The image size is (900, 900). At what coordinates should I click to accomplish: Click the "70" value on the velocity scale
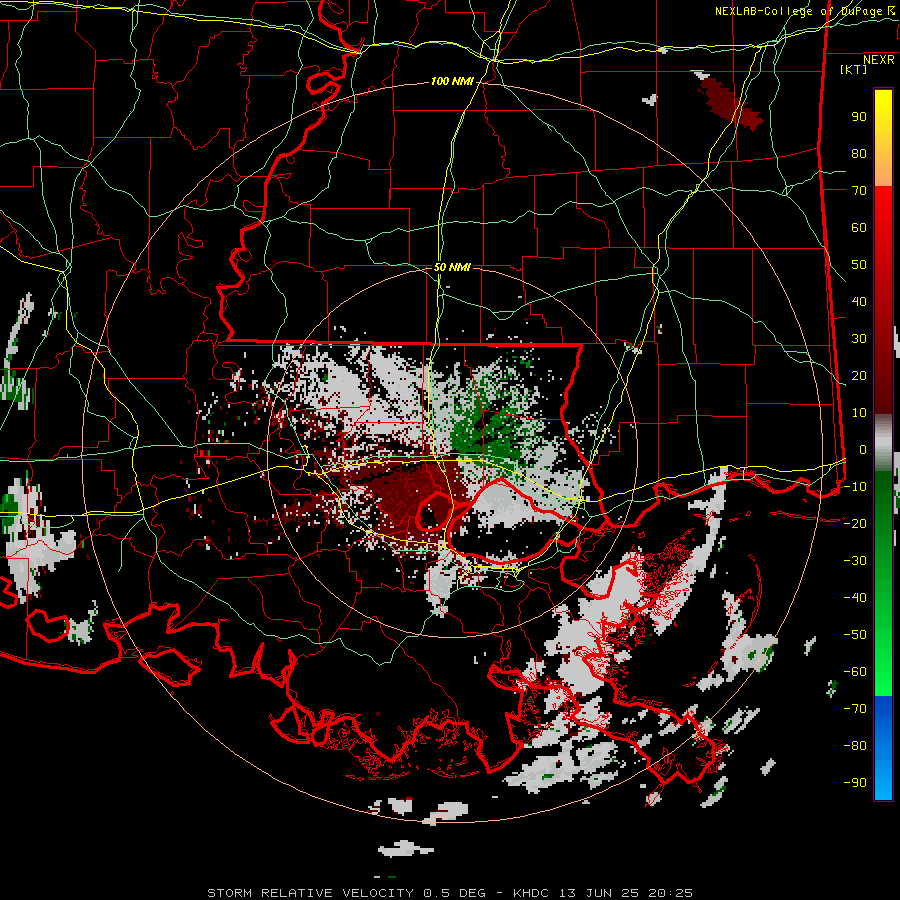point(859,191)
